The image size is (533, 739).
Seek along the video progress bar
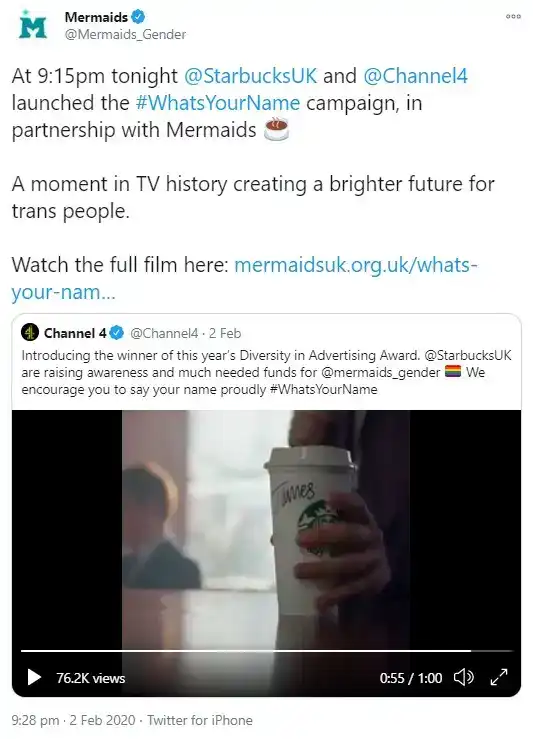[266, 651]
